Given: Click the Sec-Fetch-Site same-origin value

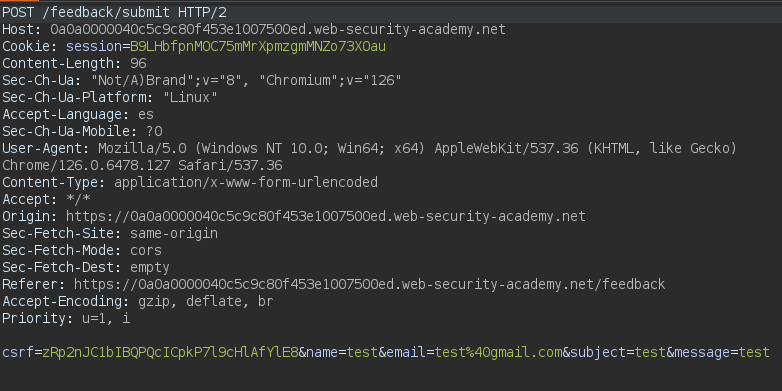Looking at the screenshot, I should click(x=174, y=233).
